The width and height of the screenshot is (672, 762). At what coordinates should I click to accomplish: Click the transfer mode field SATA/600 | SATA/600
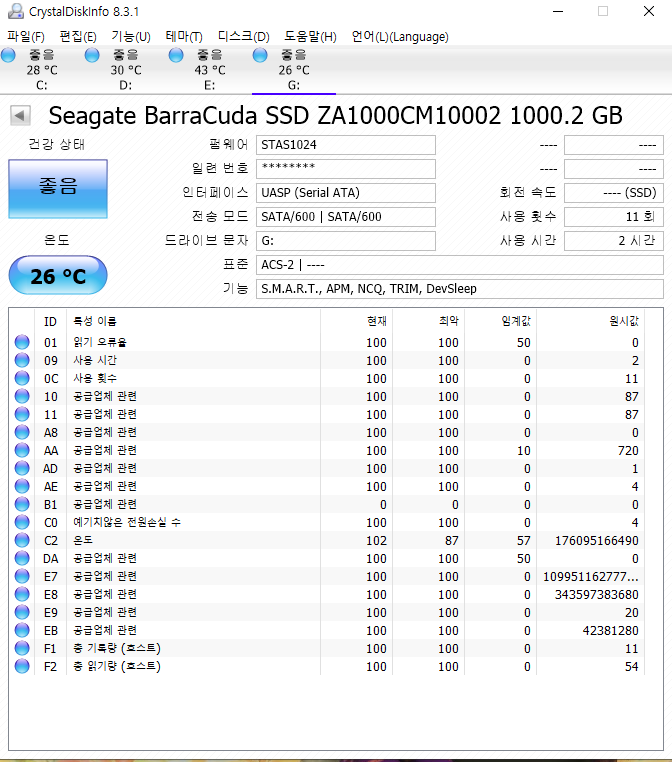[x=345, y=217]
